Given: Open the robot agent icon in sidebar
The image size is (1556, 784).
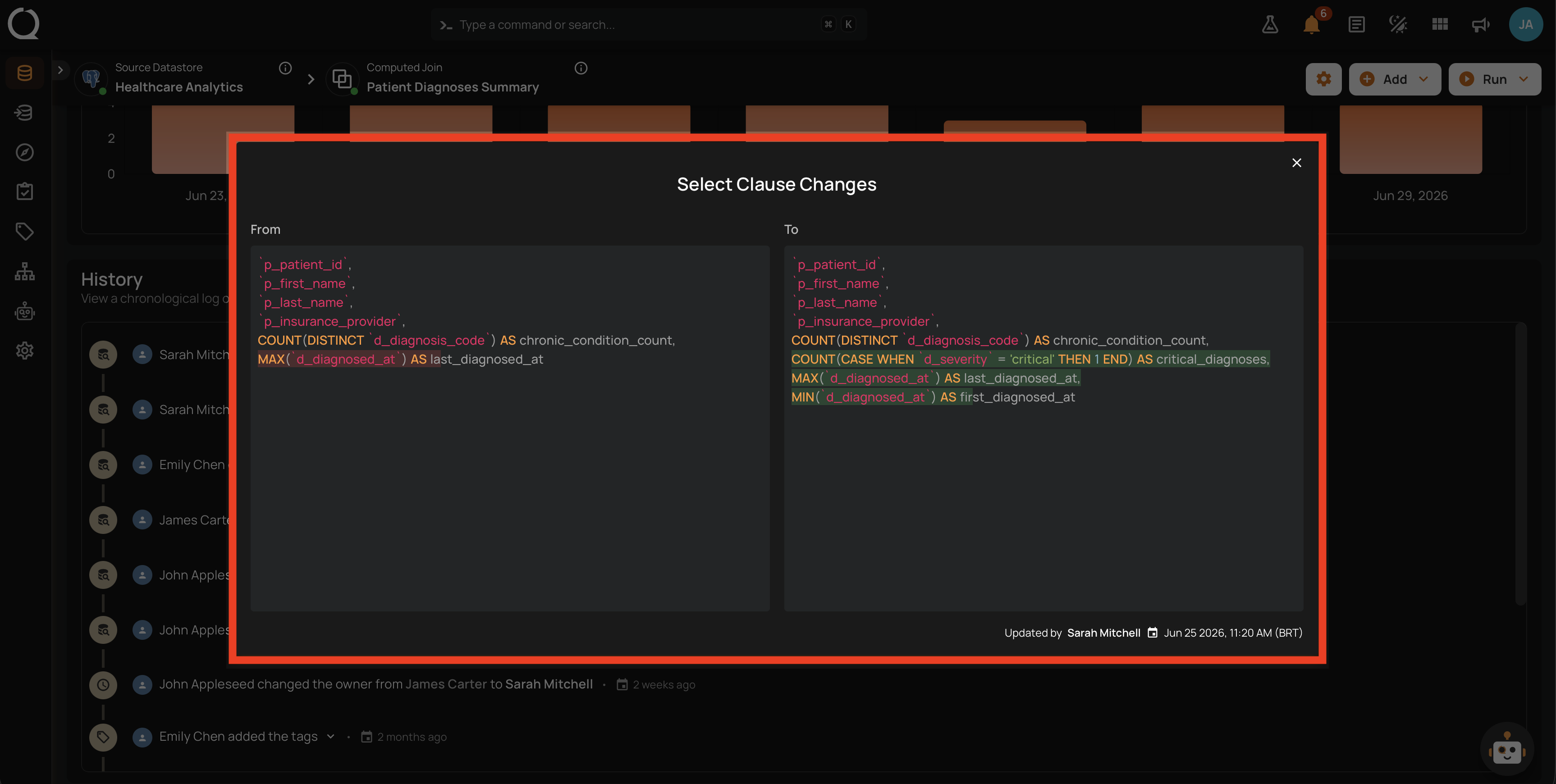Looking at the screenshot, I should tap(25, 311).
